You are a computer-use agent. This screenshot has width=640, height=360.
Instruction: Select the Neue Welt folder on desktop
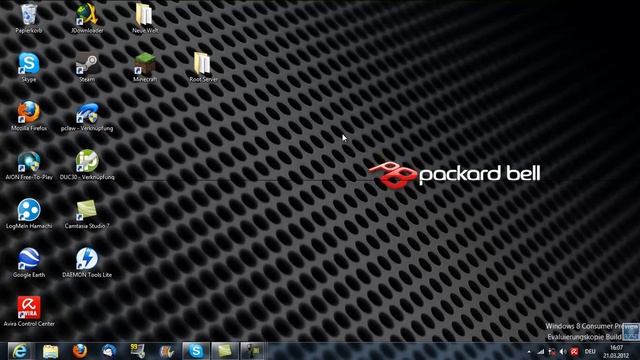coord(145,18)
